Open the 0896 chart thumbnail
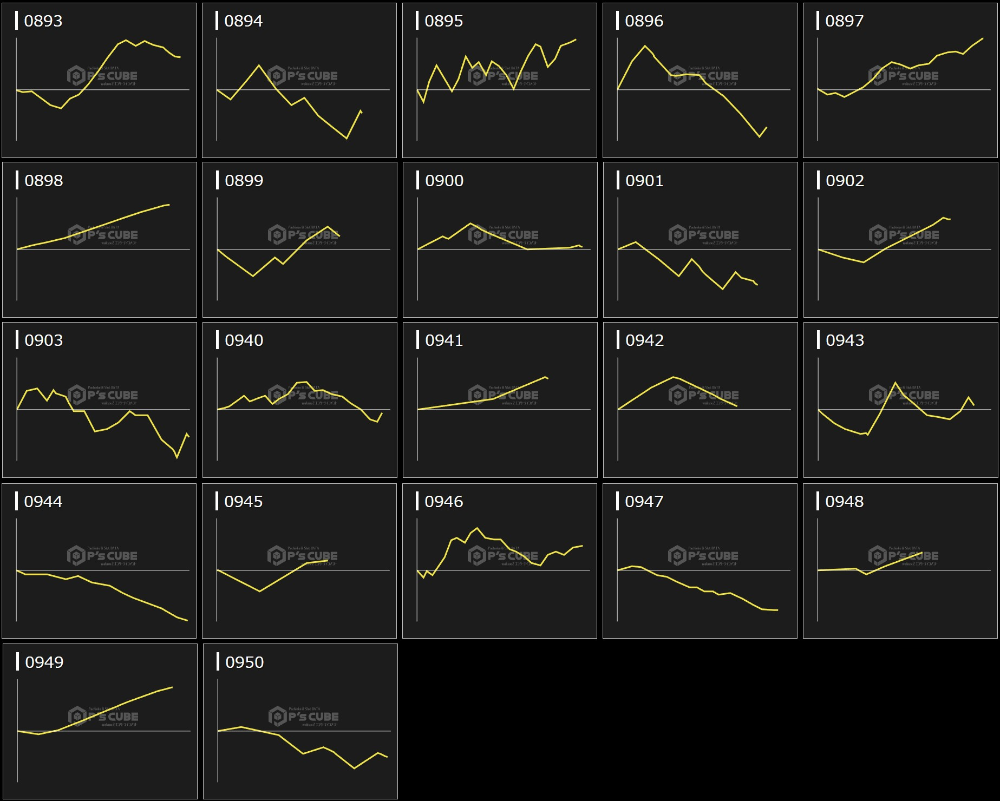Viewport: 1000px width, 801px height. pos(699,80)
